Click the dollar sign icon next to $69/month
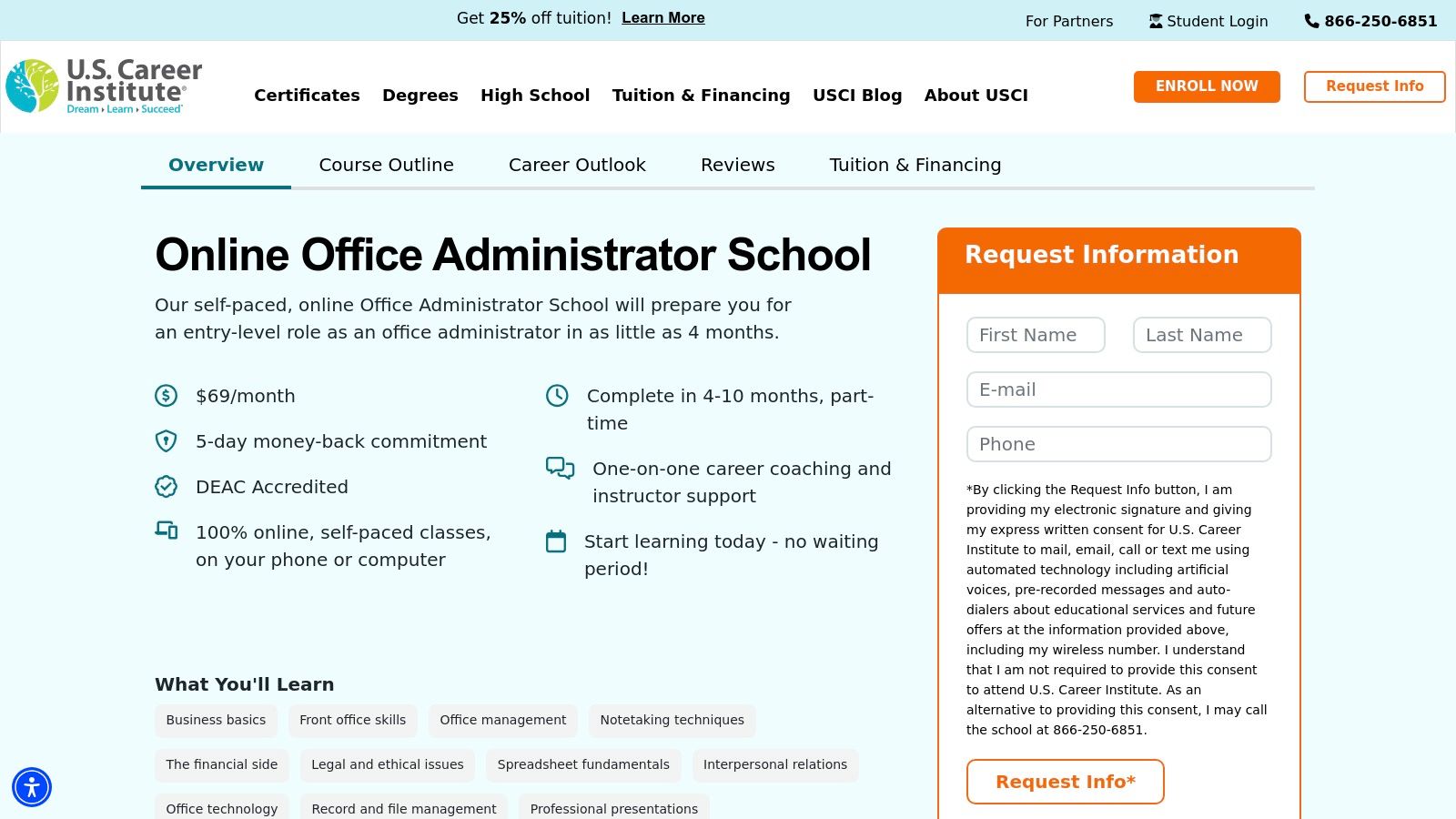The height and width of the screenshot is (819, 1456). click(166, 396)
